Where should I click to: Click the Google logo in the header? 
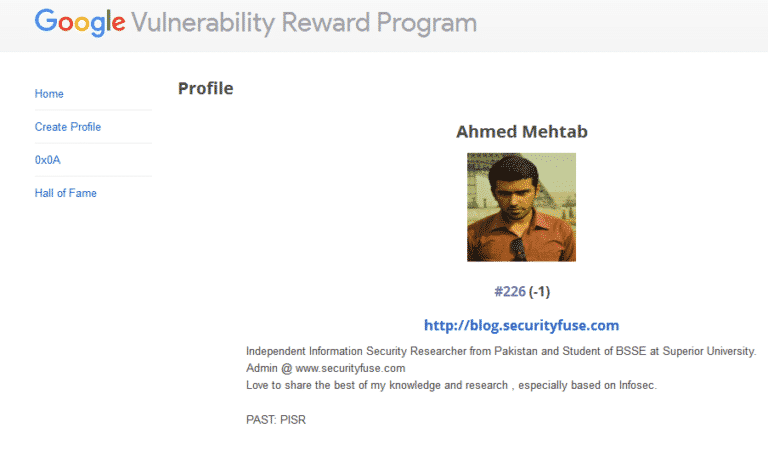pos(79,22)
